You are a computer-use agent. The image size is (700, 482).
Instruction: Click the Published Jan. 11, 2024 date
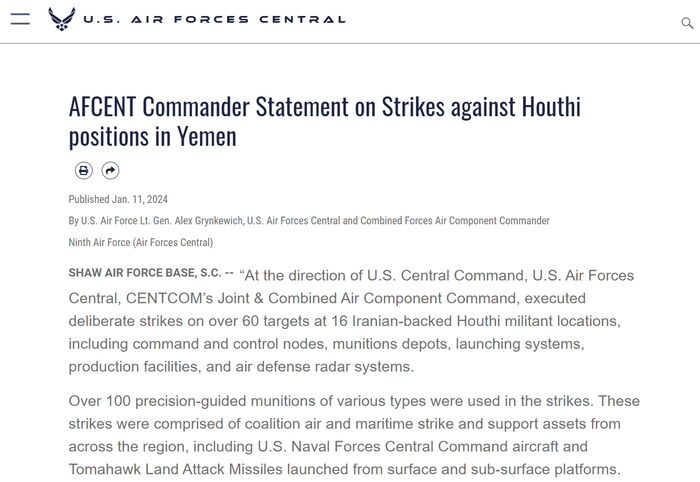point(118,199)
